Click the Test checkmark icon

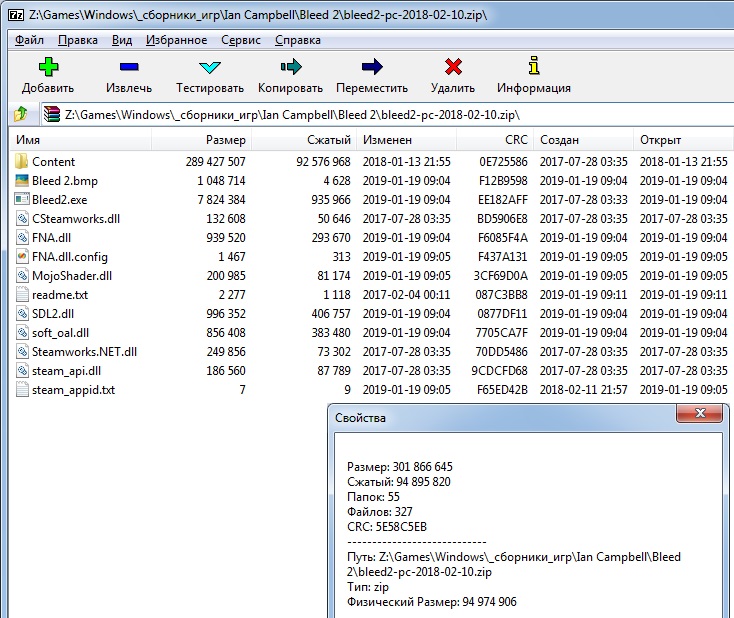click(209, 67)
